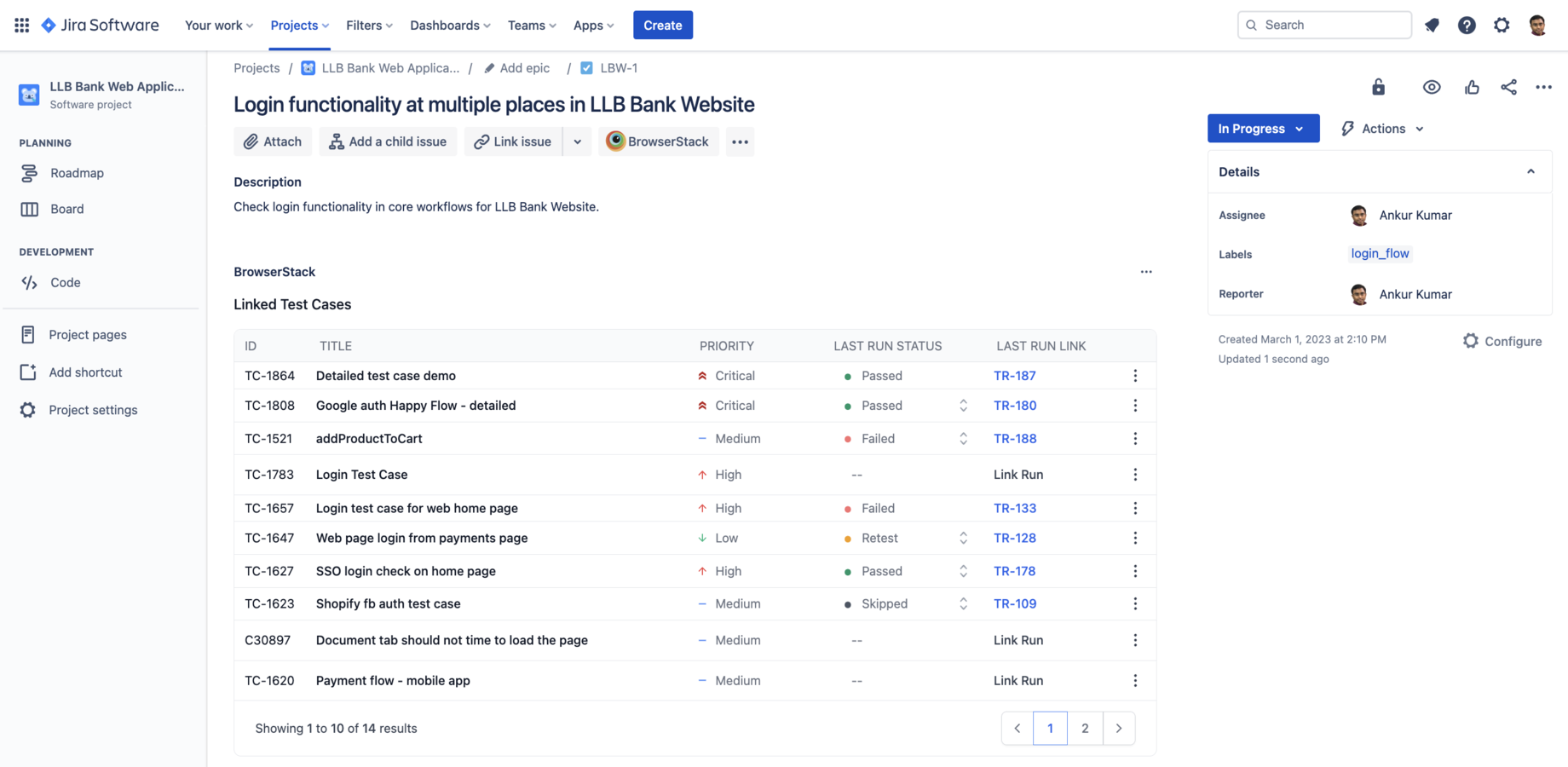Image resolution: width=1568 pixels, height=767 pixels.
Task: Click the Attach button
Action: pos(273,141)
